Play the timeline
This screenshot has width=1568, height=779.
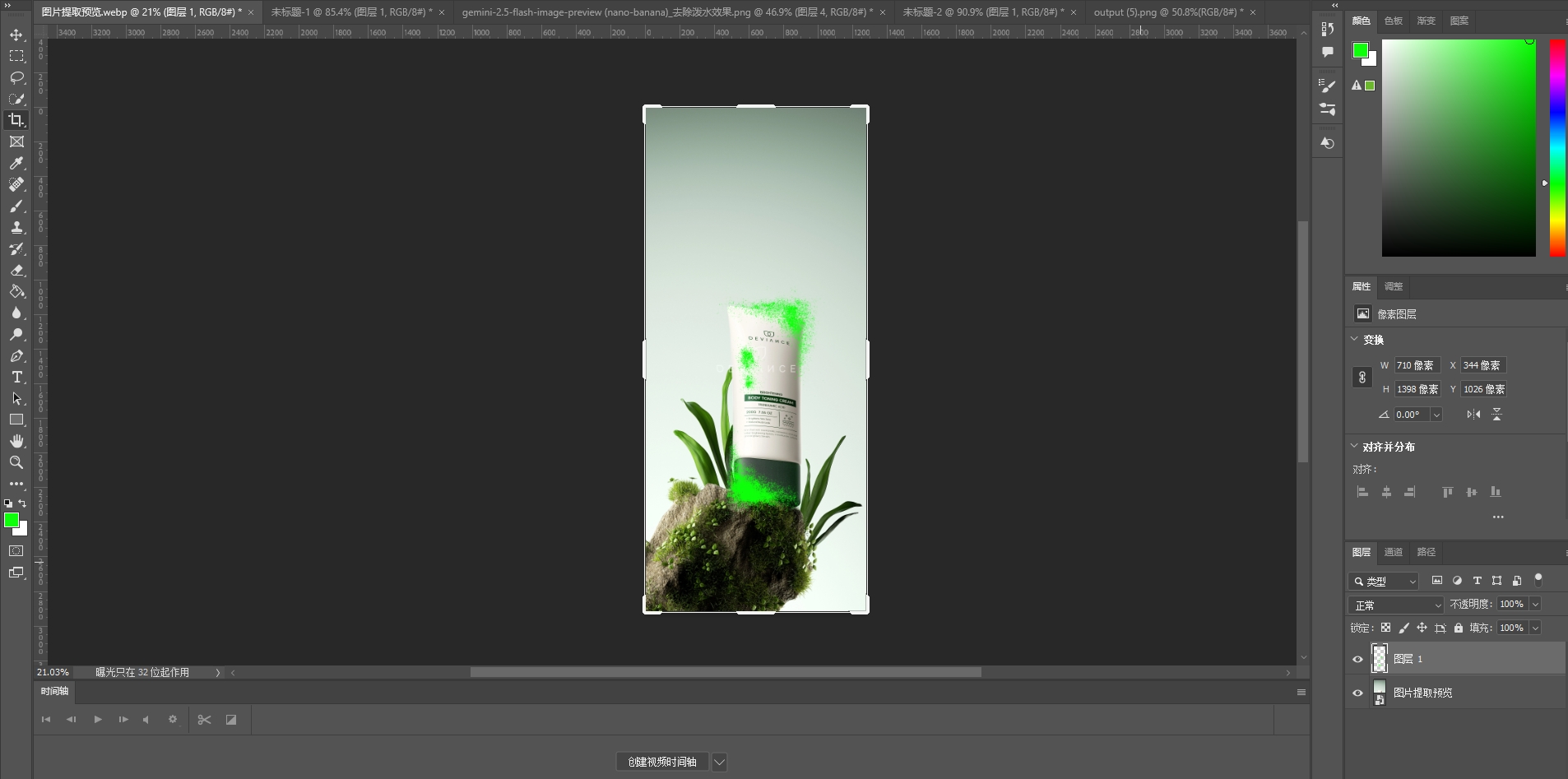98,719
